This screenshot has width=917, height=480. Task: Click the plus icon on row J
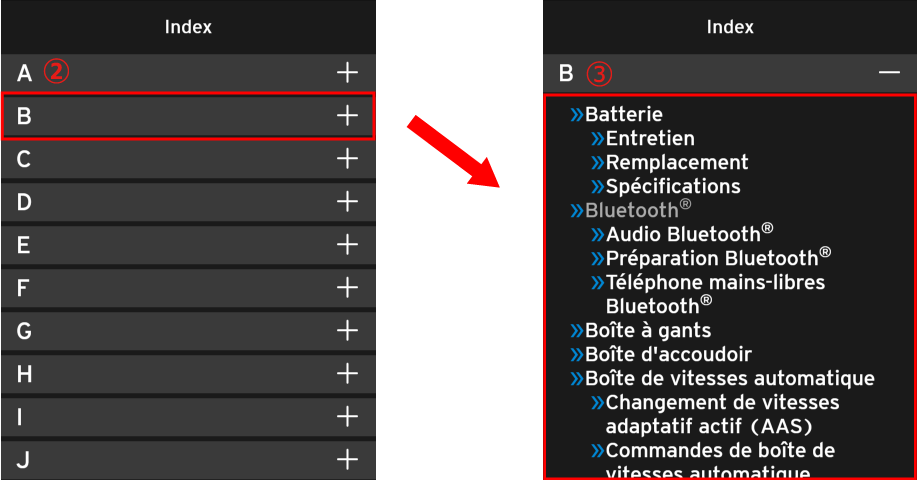pos(346,460)
